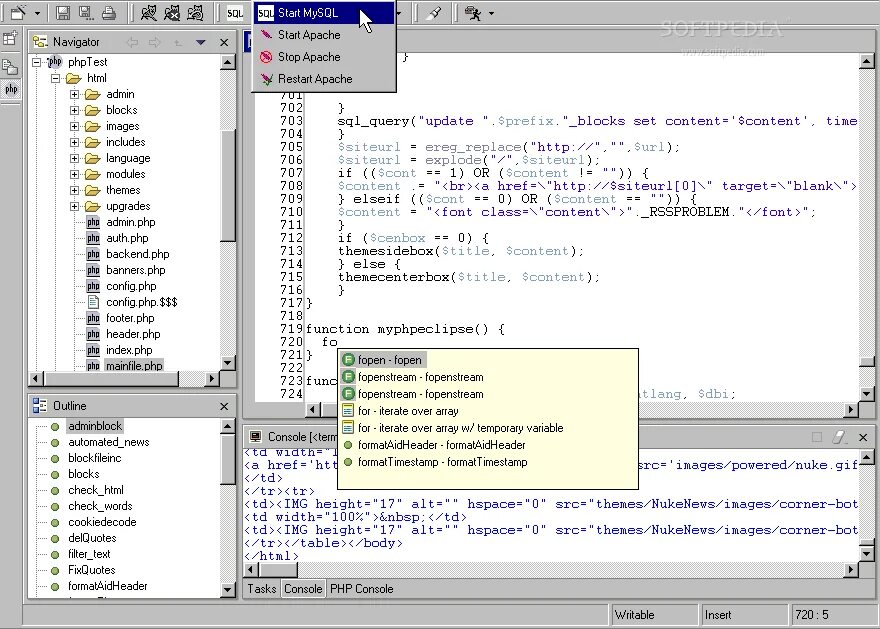Choose for - iterate over array template
880x629 pixels.
pyautogui.click(x=408, y=411)
